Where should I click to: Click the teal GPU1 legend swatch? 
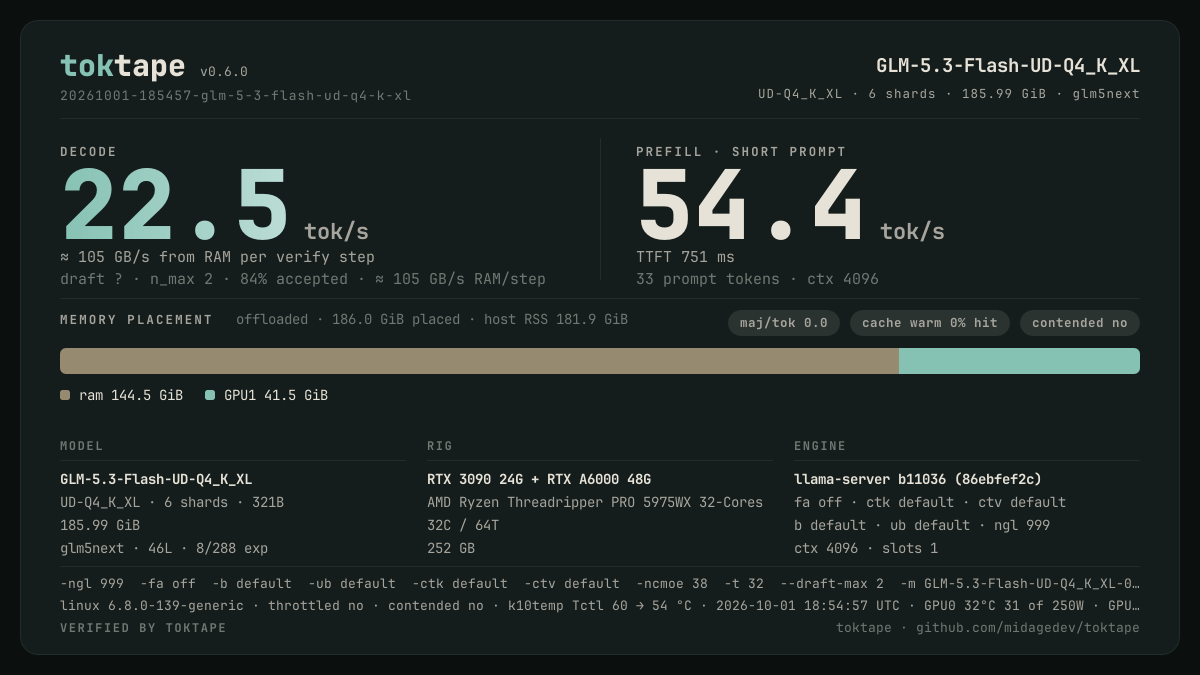coord(210,395)
